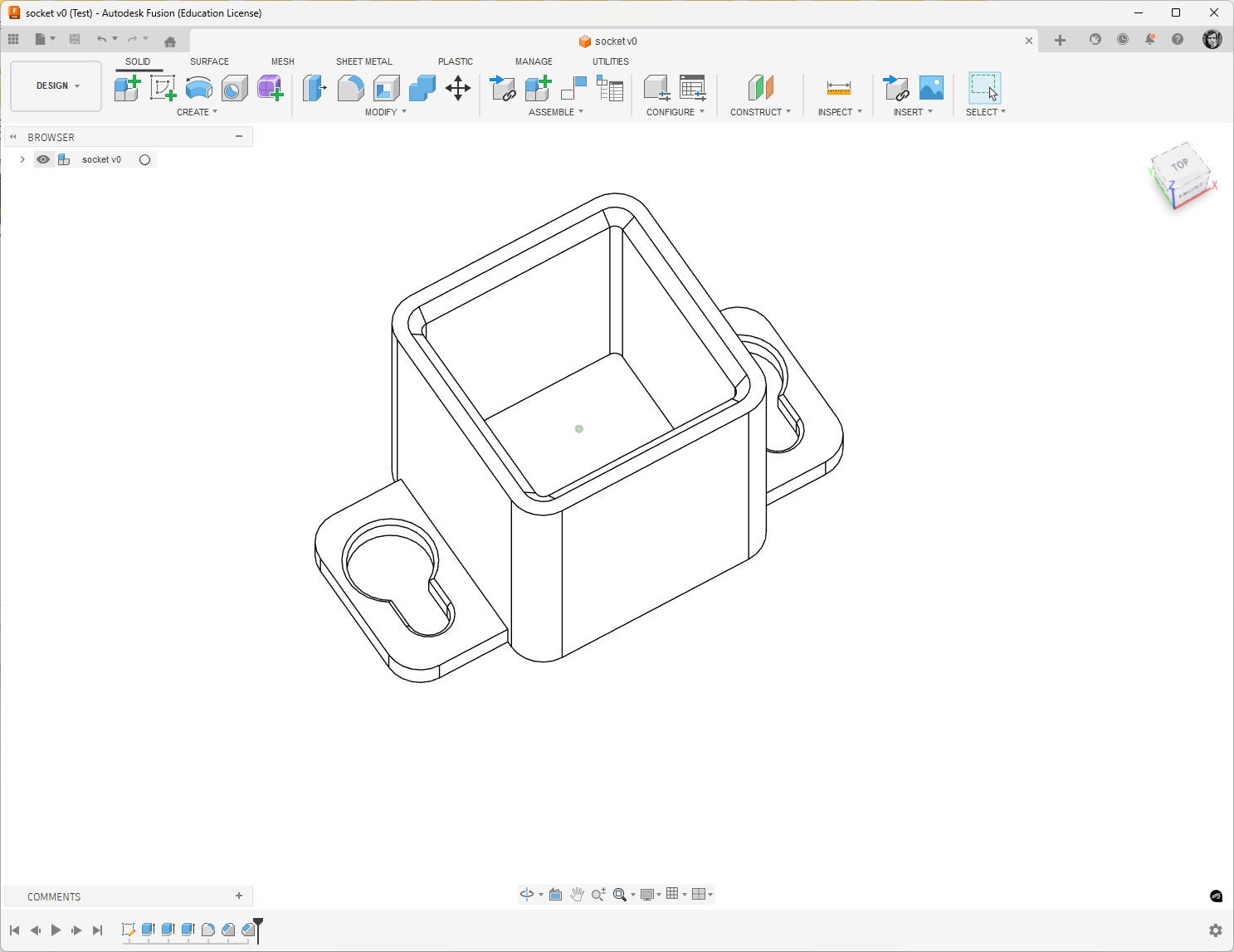Open the purple Create Form tool
1234x952 pixels.
point(270,88)
